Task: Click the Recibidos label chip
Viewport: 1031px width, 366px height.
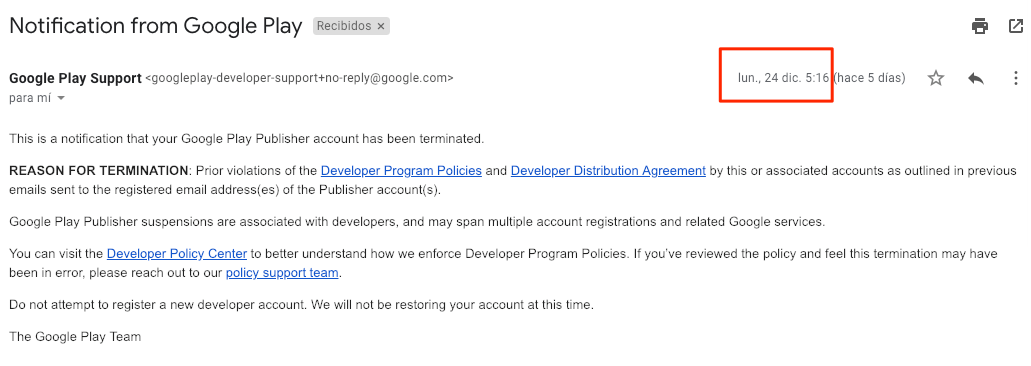Action: coord(345,26)
